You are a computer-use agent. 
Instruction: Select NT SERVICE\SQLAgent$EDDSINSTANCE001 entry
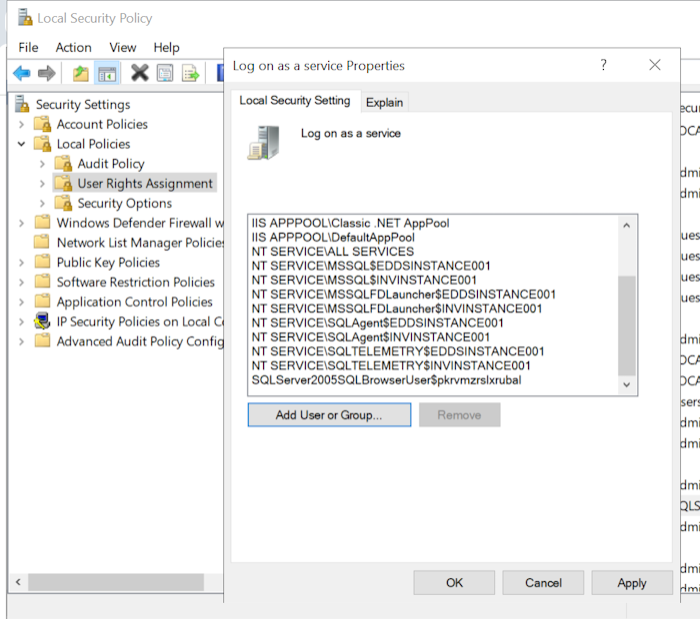[378, 323]
